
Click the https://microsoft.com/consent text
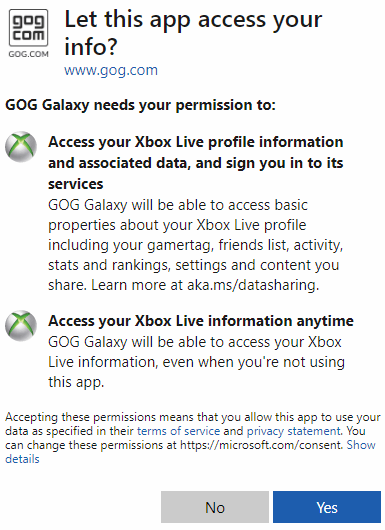261,445
